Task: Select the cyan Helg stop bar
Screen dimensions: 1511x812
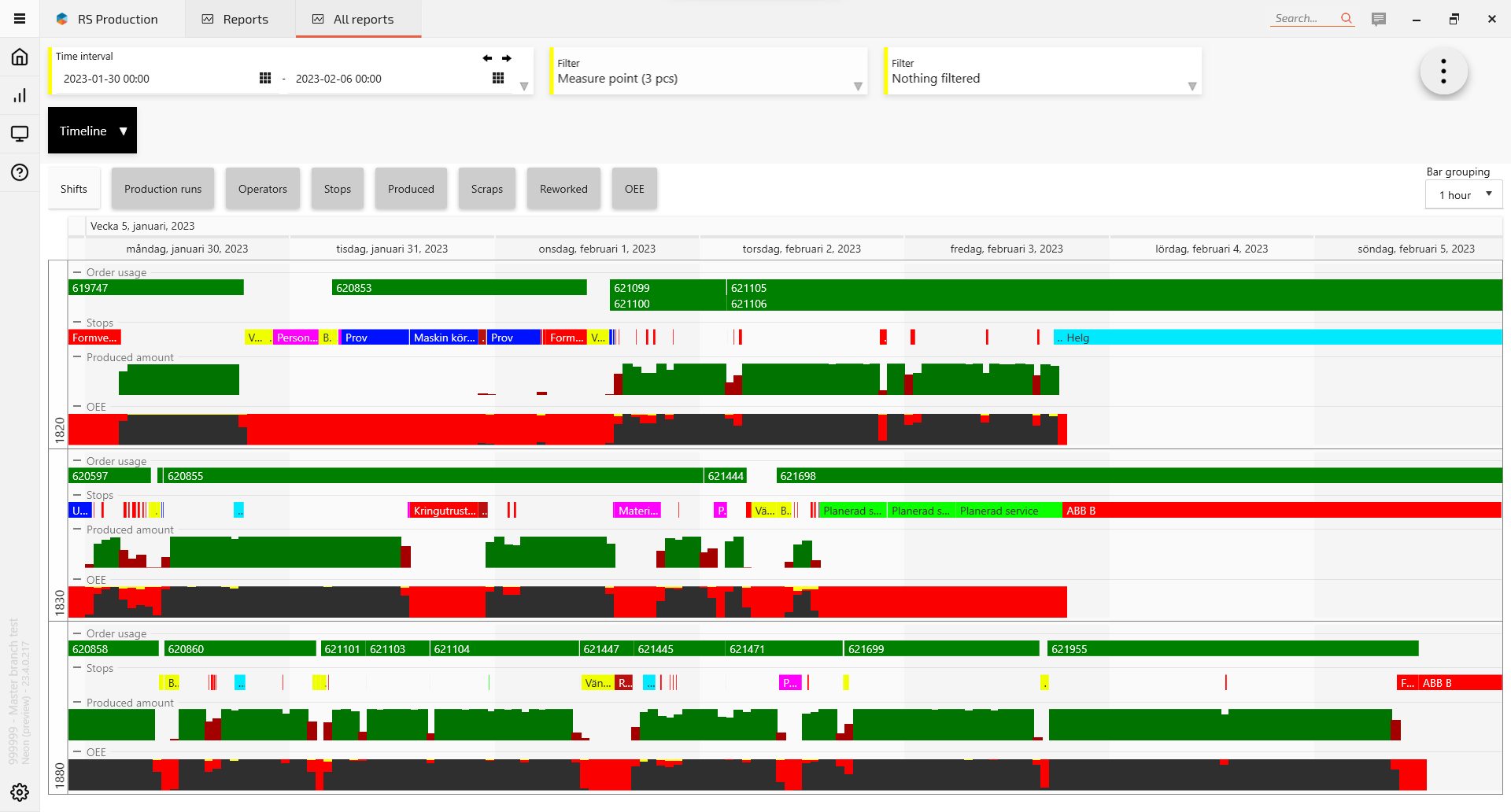Action: click(1276, 338)
